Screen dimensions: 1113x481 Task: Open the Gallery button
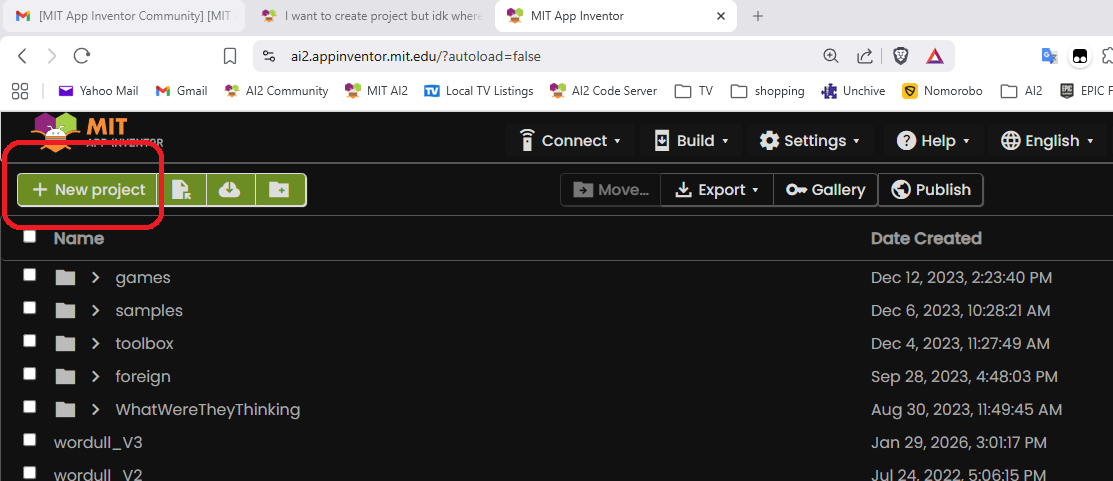tap(826, 190)
